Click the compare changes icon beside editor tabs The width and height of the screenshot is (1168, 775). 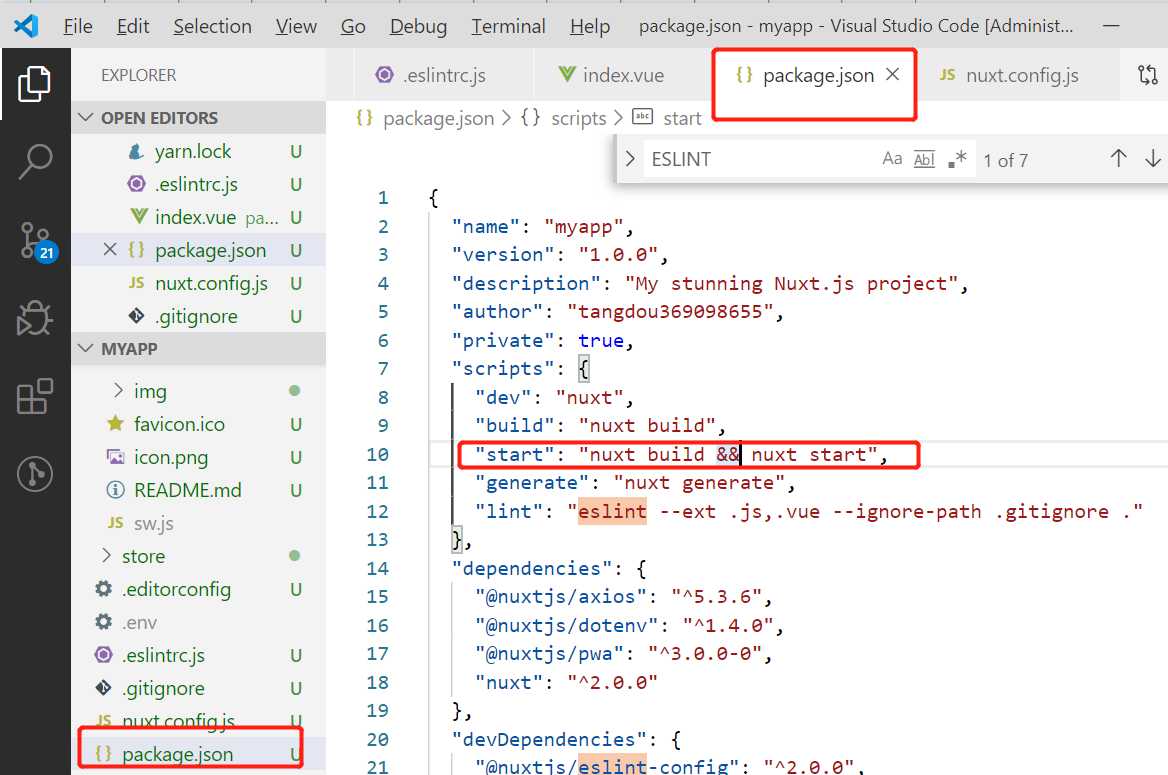click(x=1148, y=75)
